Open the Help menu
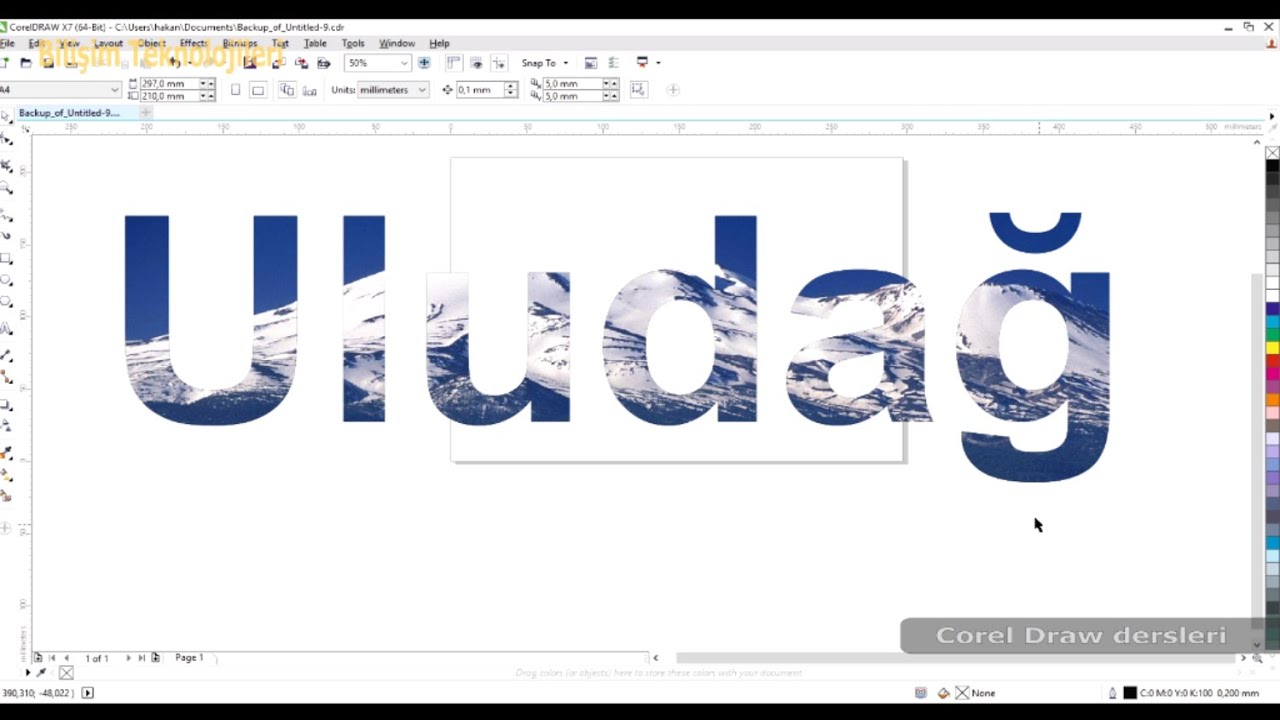Viewport: 1280px width, 720px height. tap(439, 44)
